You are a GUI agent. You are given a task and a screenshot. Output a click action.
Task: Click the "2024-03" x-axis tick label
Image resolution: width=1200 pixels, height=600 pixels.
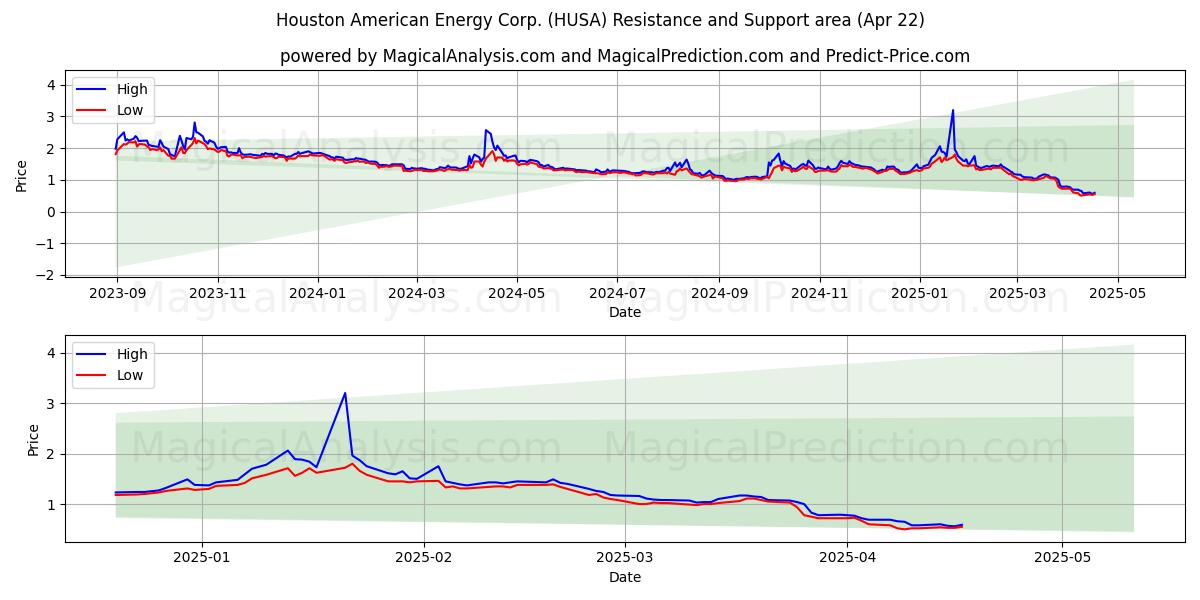tap(416, 293)
